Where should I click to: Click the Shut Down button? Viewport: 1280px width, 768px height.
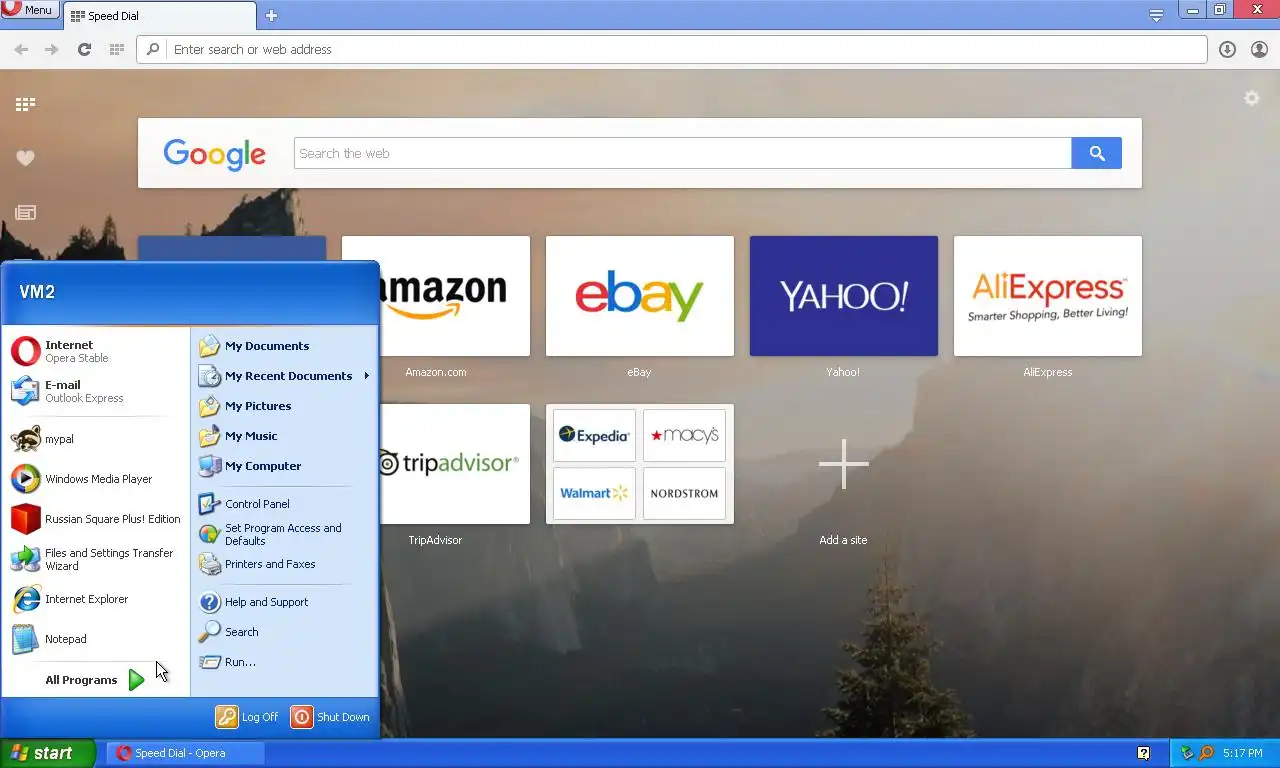pyautogui.click(x=331, y=717)
